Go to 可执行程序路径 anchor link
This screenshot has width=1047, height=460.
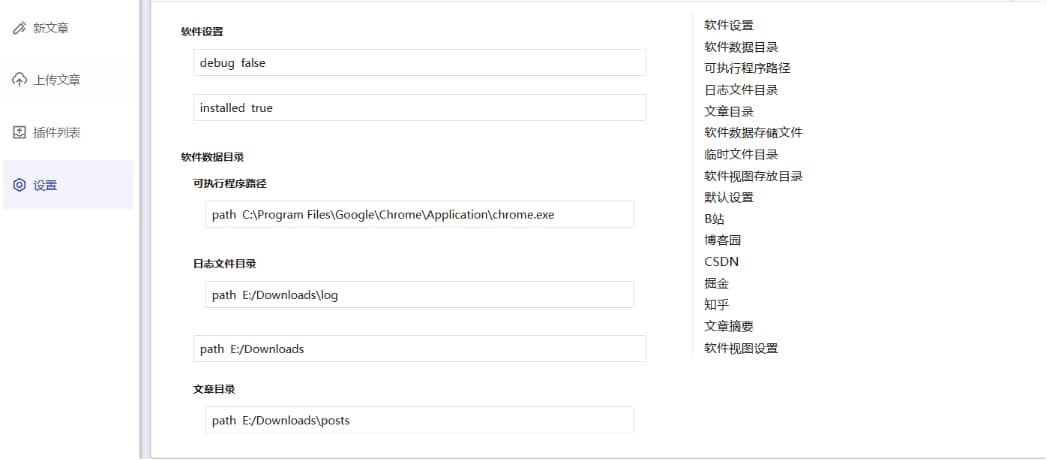click(x=747, y=68)
